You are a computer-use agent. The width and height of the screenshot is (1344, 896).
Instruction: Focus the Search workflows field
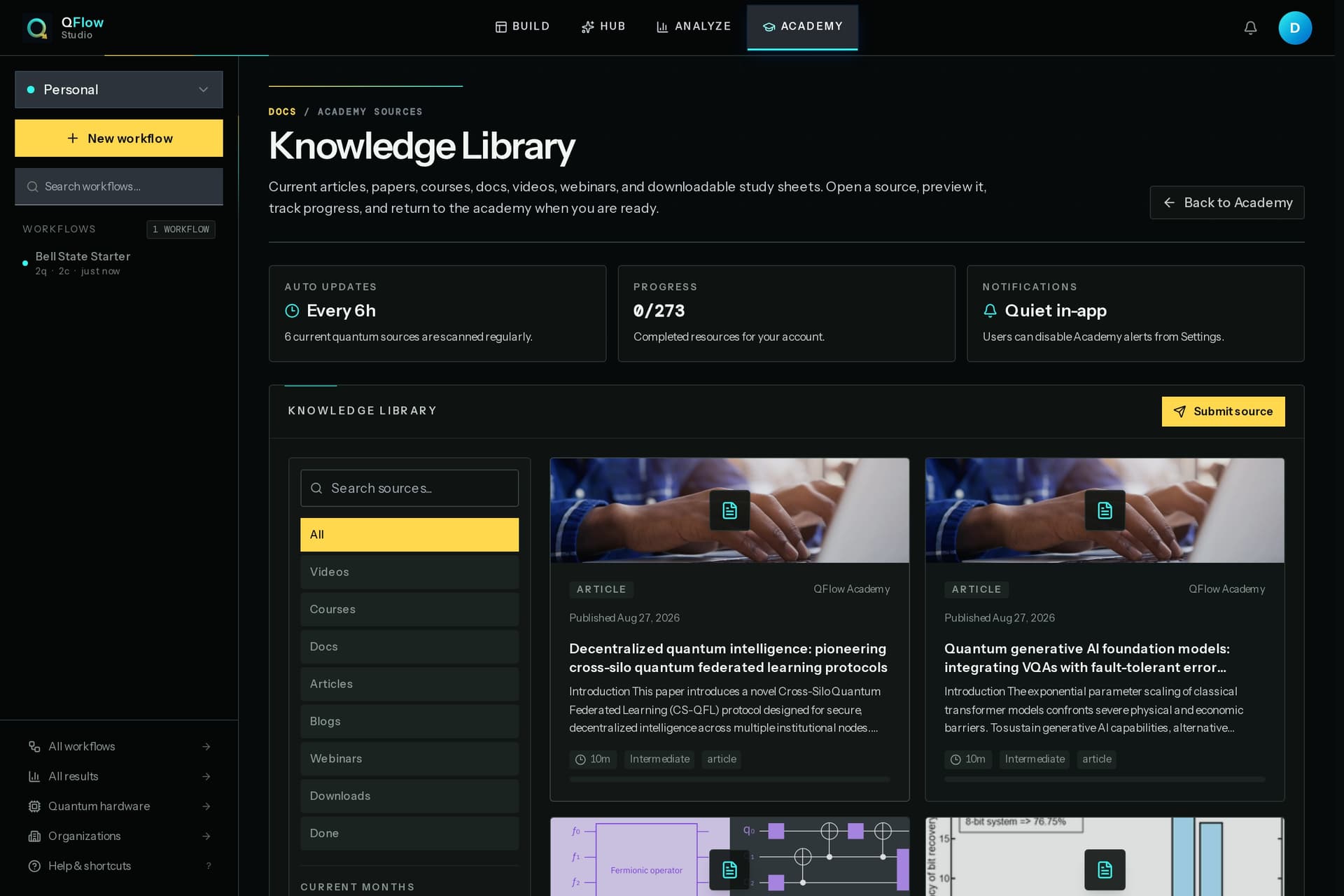pos(119,187)
